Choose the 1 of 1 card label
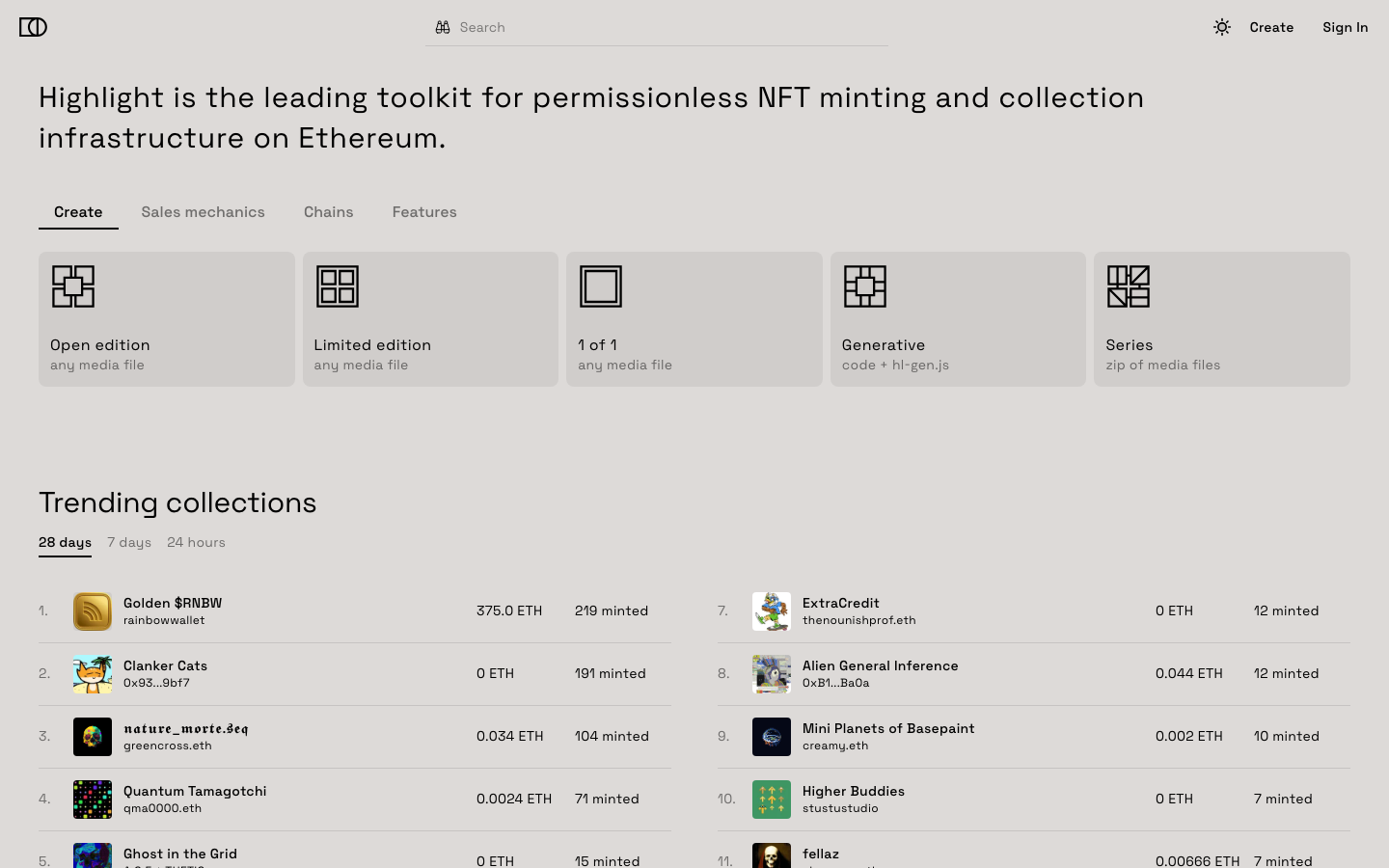 point(597,345)
